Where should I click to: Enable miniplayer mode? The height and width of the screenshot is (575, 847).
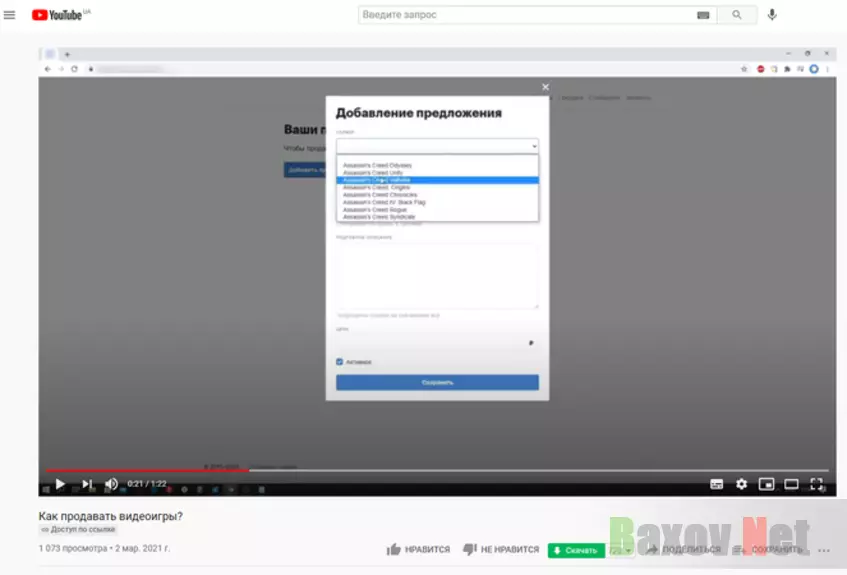point(767,484)
